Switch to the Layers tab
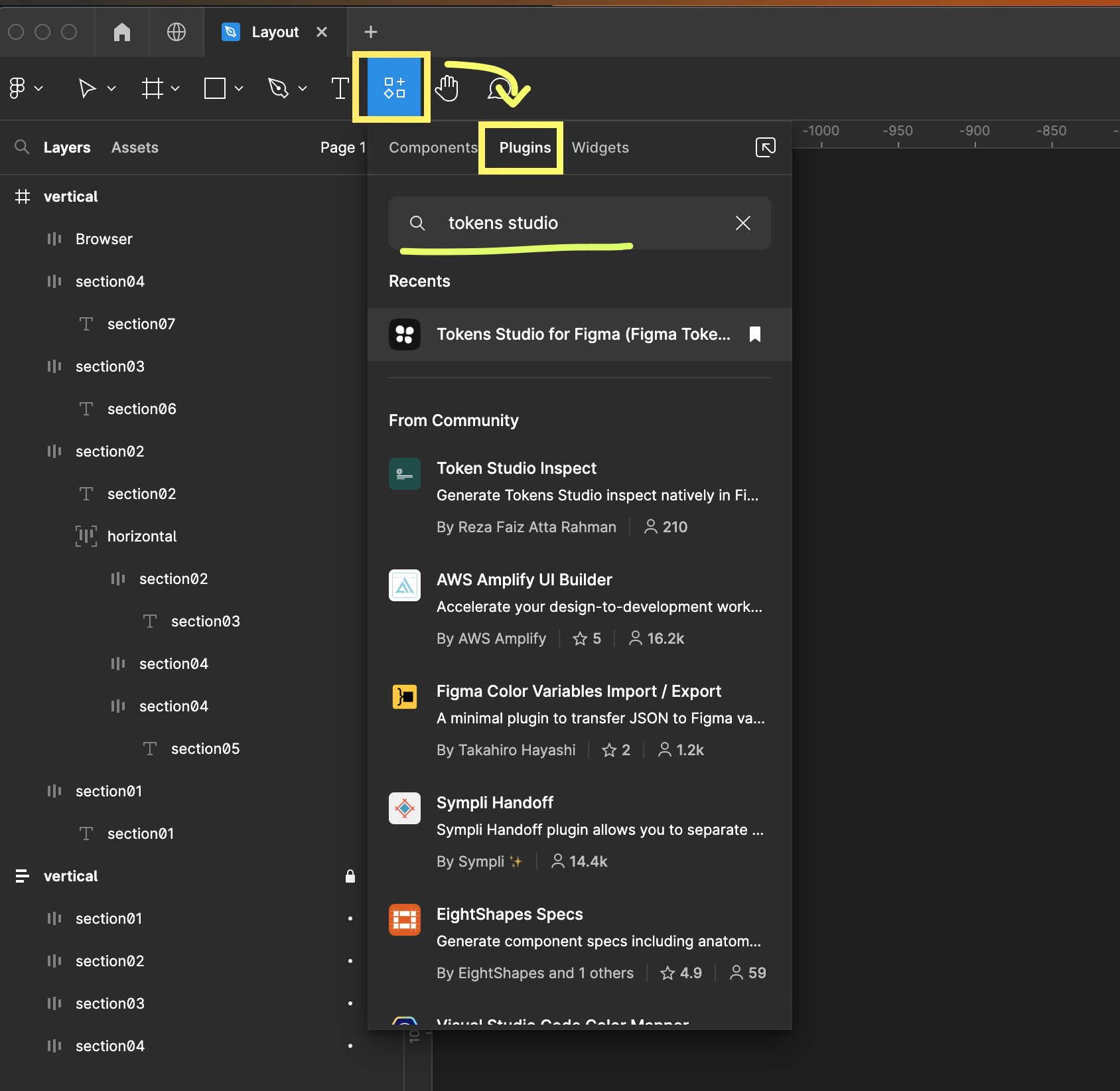This screenshot has width=1120, height=1091. (x=67, y=147)
